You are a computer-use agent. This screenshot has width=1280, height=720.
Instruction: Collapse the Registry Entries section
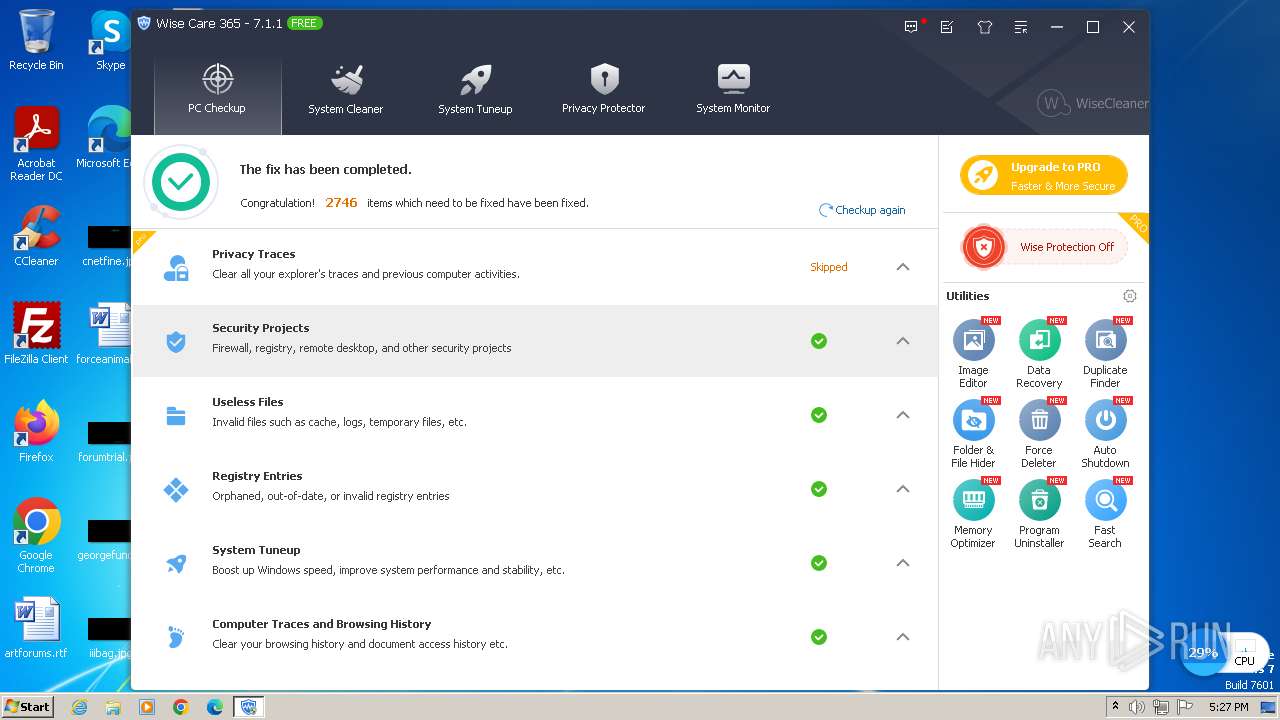point(903,489)
